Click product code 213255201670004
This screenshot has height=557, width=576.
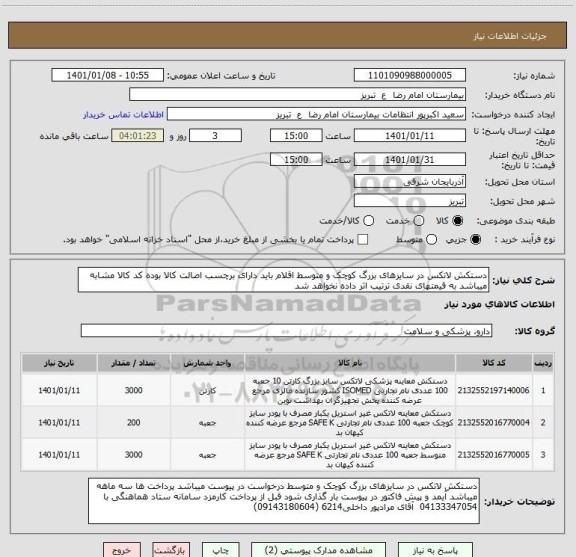coord(493,423)
